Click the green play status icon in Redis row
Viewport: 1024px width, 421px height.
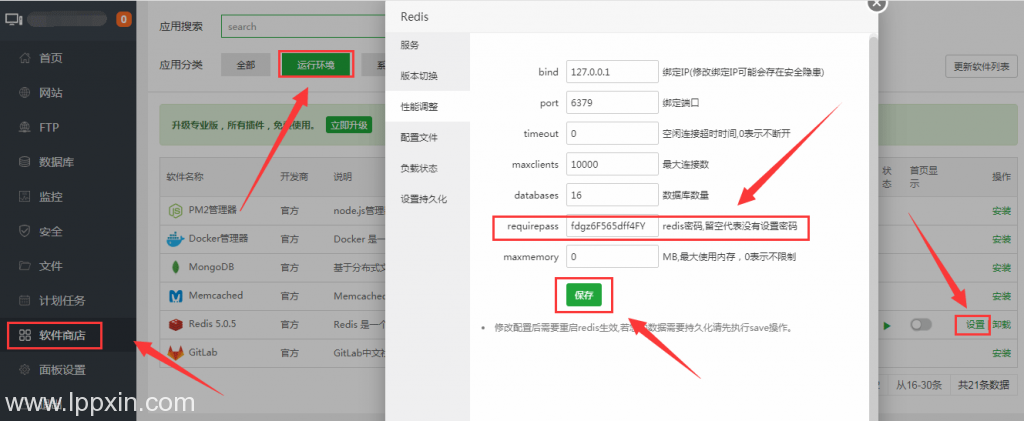point(886,325)
